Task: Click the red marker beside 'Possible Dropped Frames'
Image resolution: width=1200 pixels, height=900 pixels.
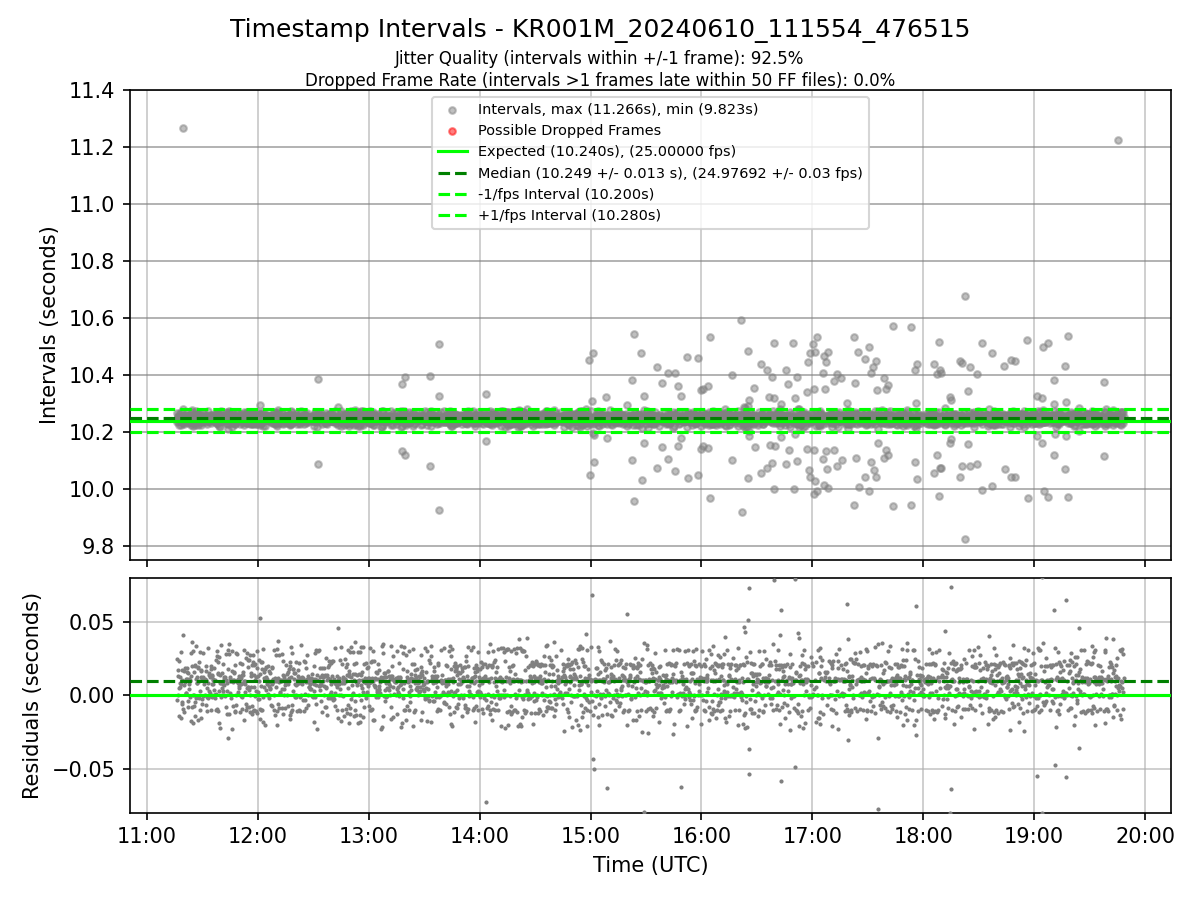Action: (453, 131)
